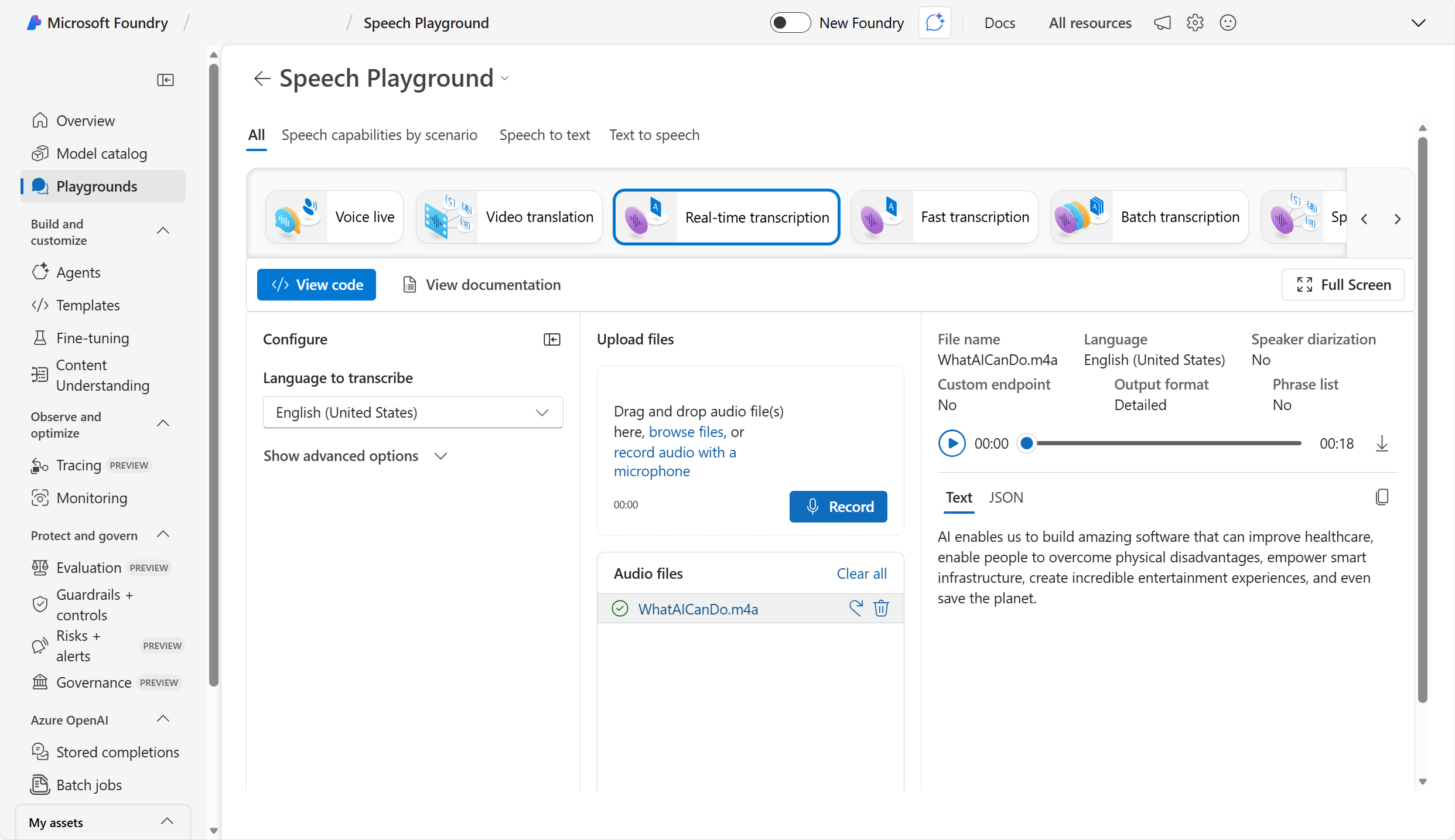Switch to the JSON output tab
Image resolution: width=1455 pixels, height=840 pixels.
point(1006,497)
